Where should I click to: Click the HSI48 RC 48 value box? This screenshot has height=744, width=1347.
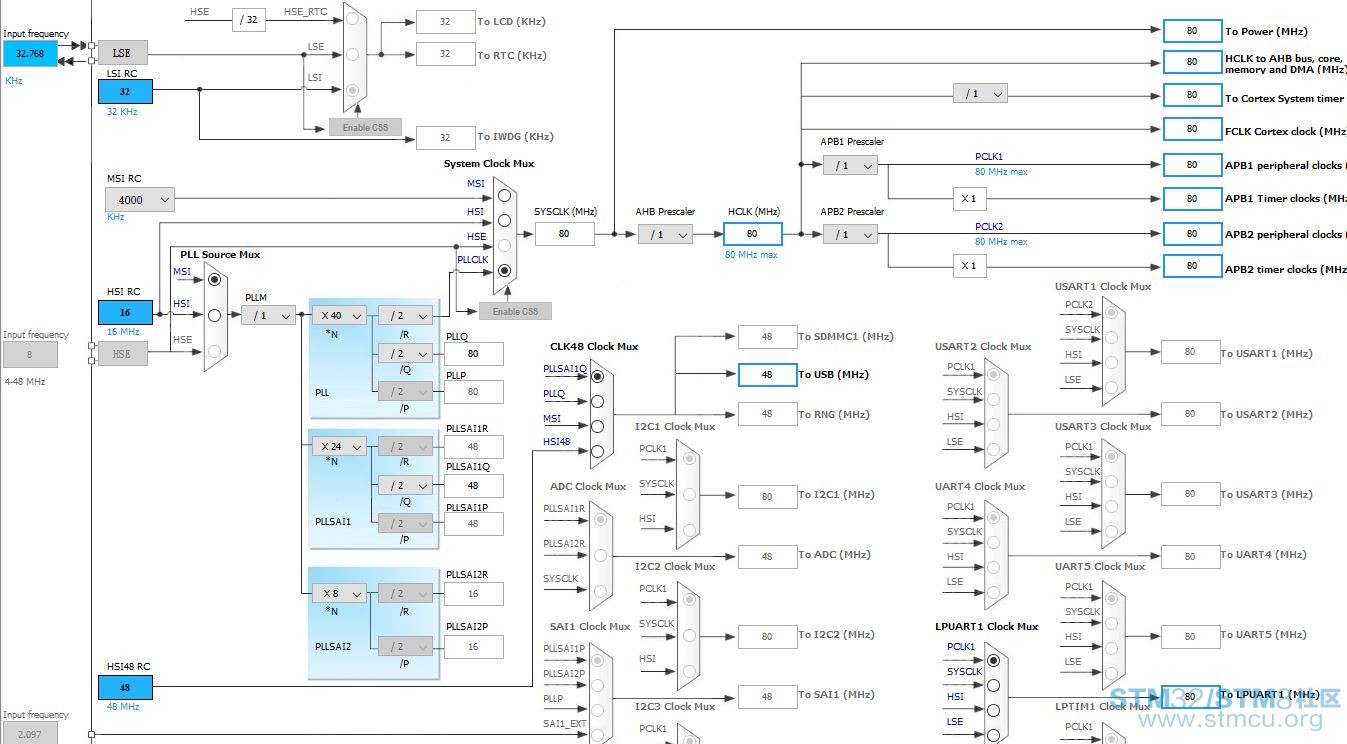(x=125, y=687)
